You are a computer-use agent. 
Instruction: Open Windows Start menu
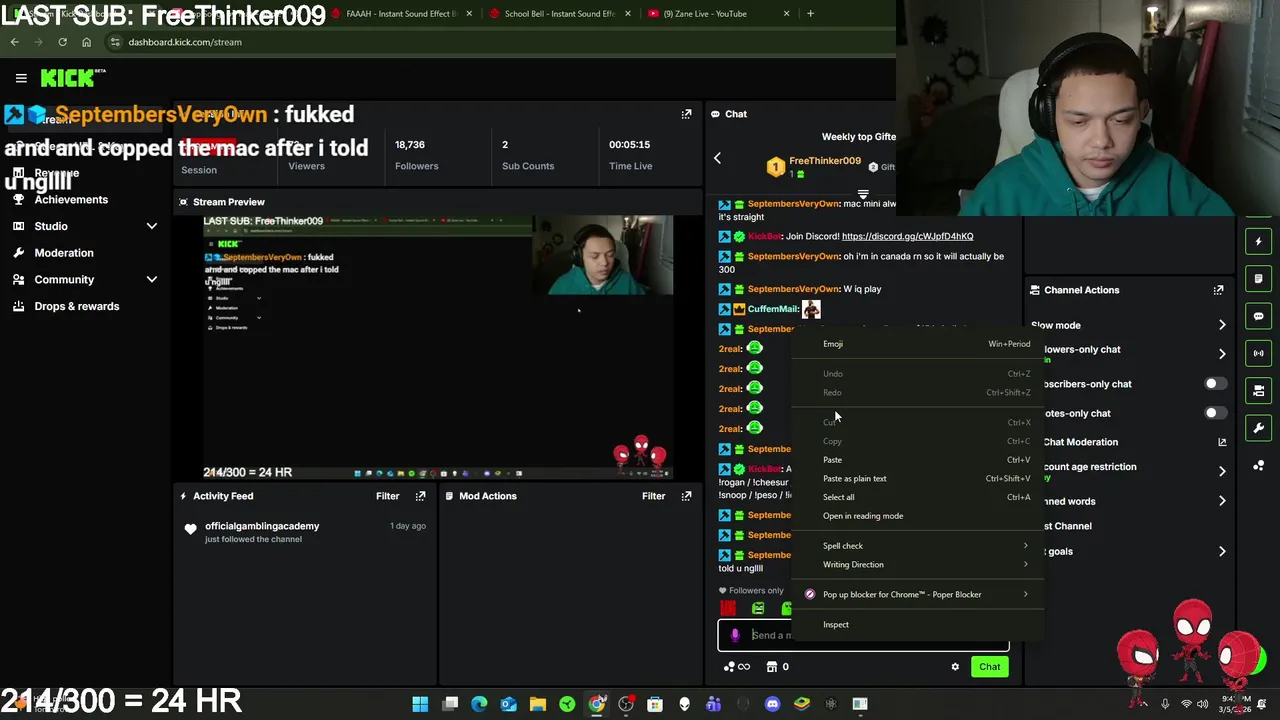coord(420,704)
